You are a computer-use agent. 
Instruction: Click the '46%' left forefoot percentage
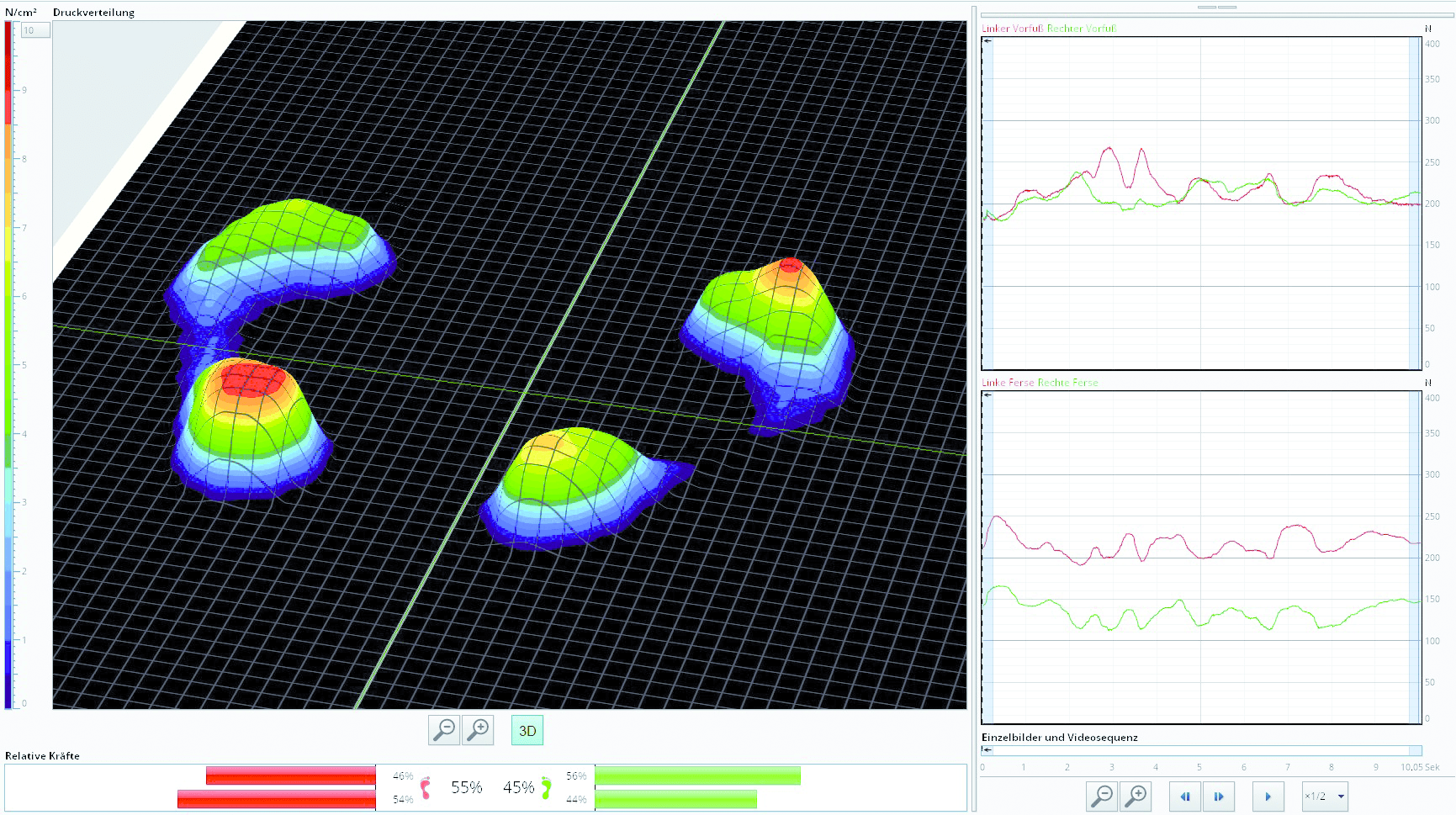[403, 776]
